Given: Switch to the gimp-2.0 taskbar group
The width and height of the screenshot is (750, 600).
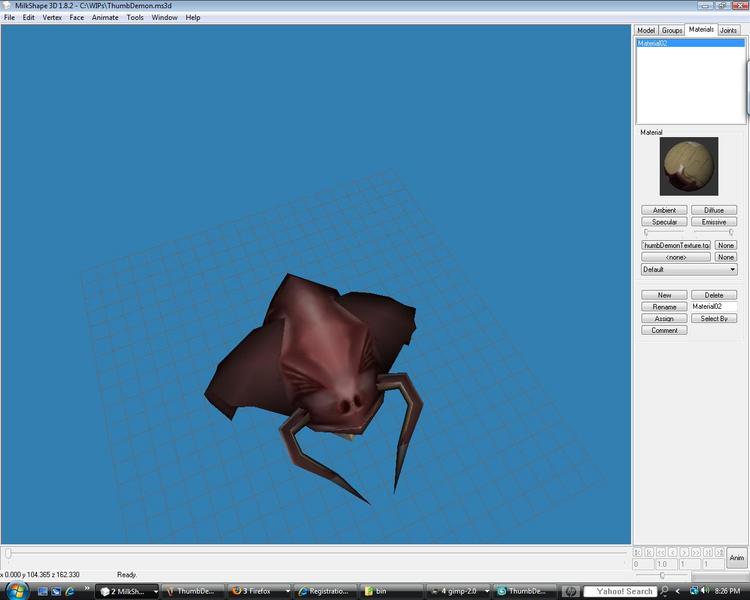Looking at the screenshot, I should tap(457, 591).
